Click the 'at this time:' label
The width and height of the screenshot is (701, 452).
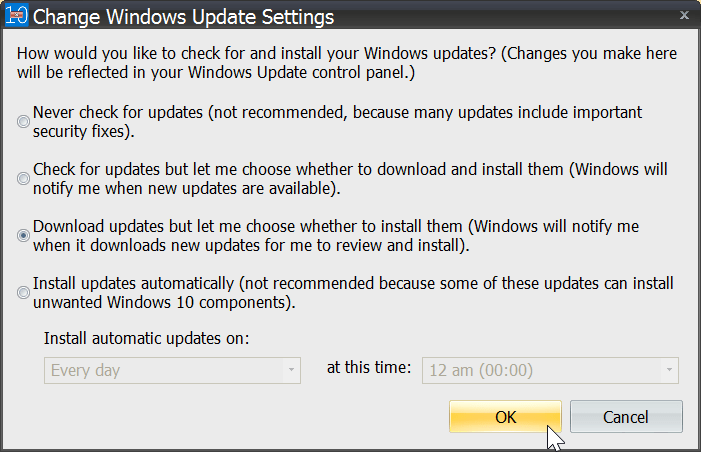pyautogui.click(x=369, y=368)
